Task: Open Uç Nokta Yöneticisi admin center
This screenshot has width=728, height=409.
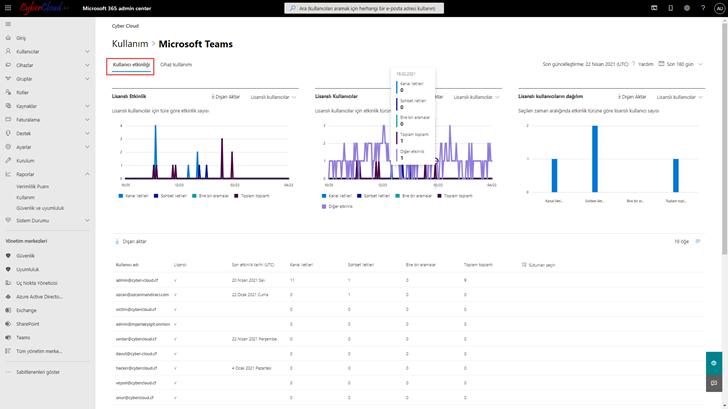Action: 37,283
